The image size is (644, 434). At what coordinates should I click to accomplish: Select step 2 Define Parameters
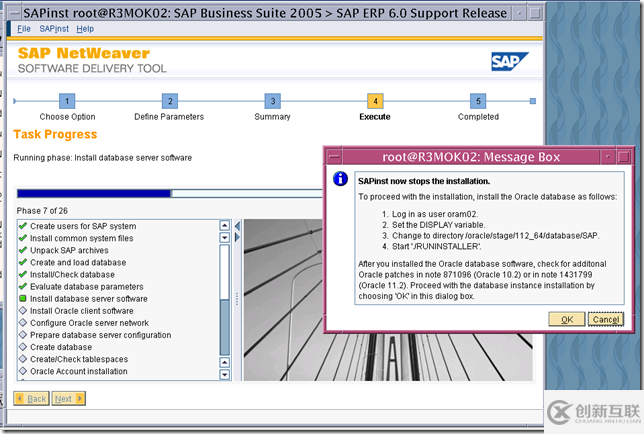(170, 101)
